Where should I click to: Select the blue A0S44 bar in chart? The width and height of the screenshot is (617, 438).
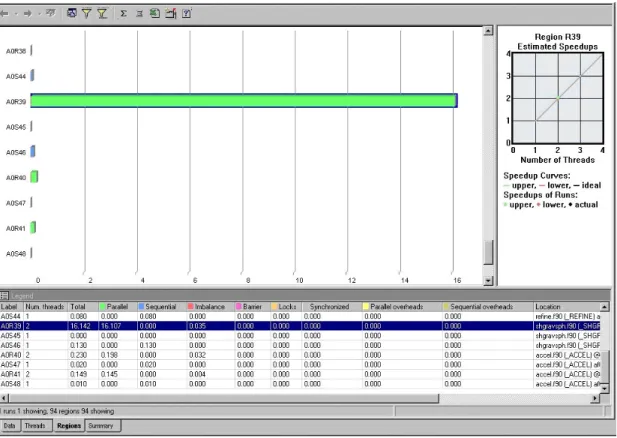32,75
